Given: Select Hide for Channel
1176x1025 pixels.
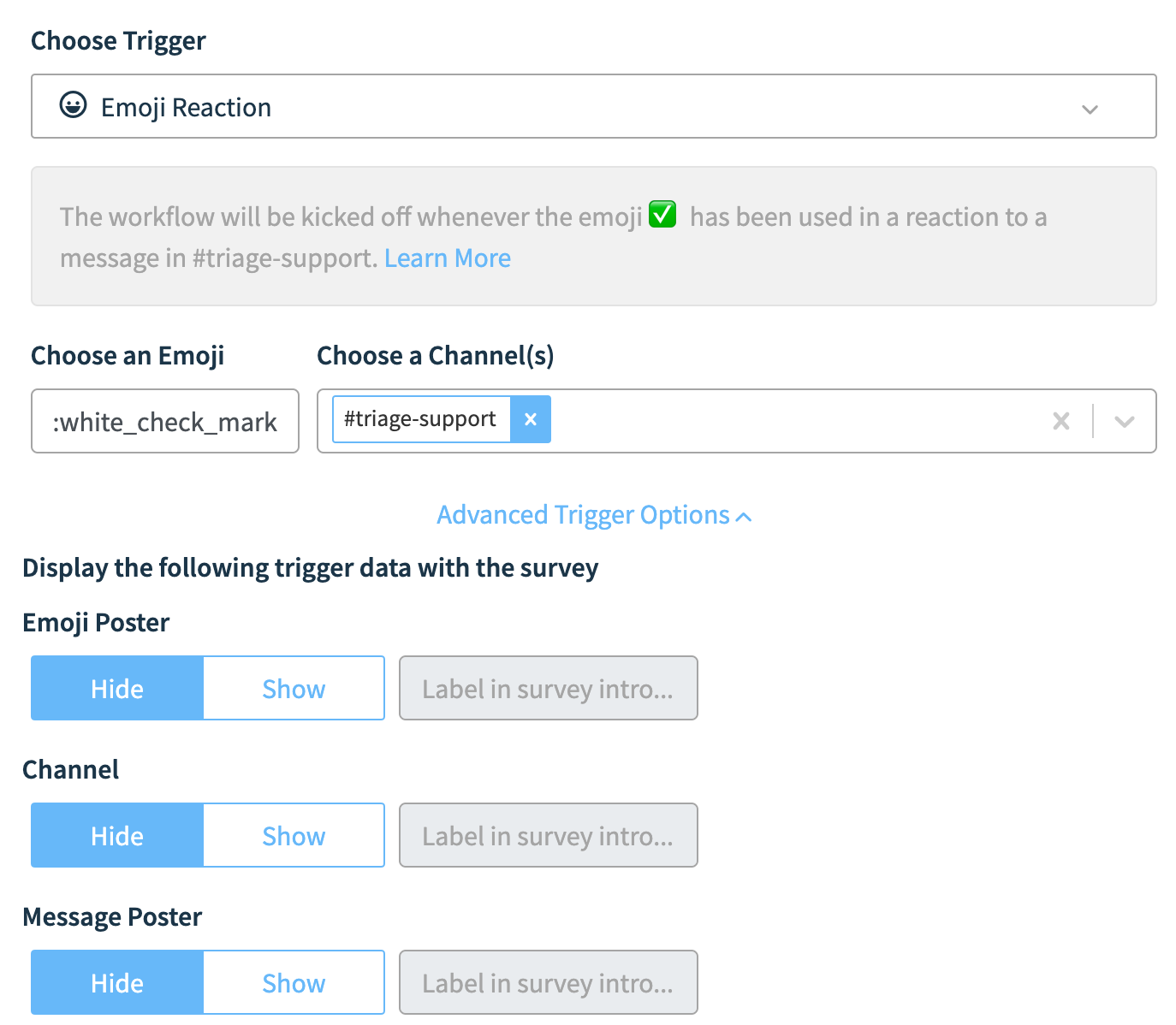Looking at the screenshot, I should [117, 835].
